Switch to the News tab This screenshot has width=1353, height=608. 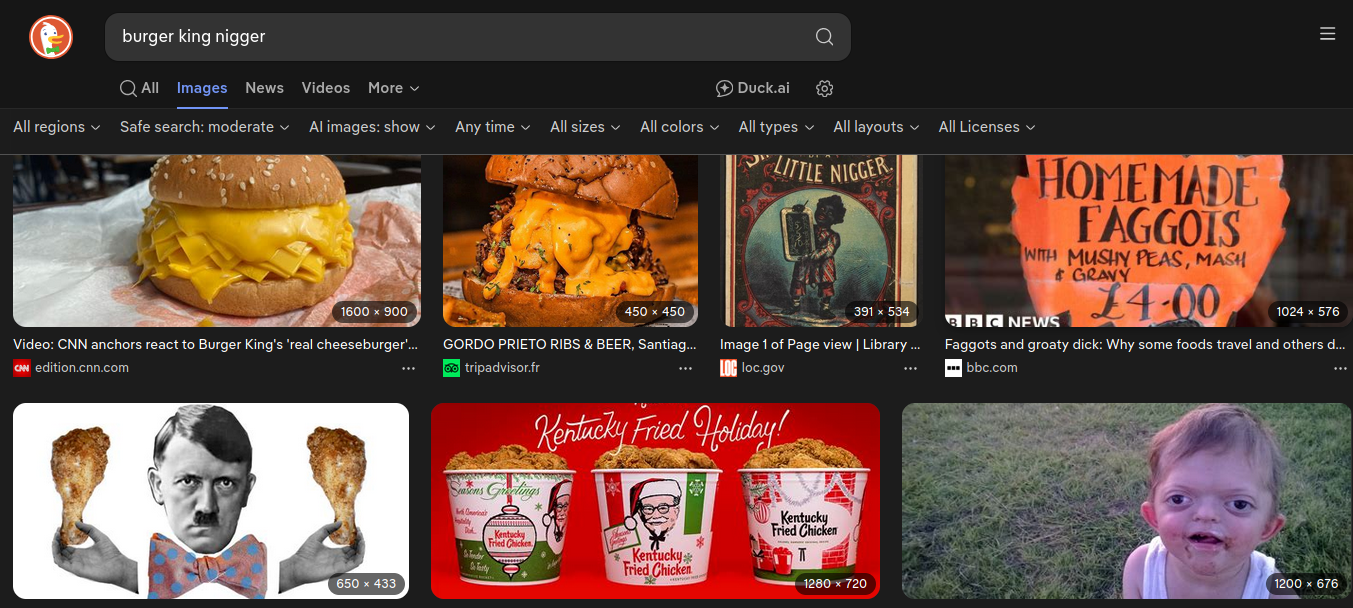tap(264, 88)
